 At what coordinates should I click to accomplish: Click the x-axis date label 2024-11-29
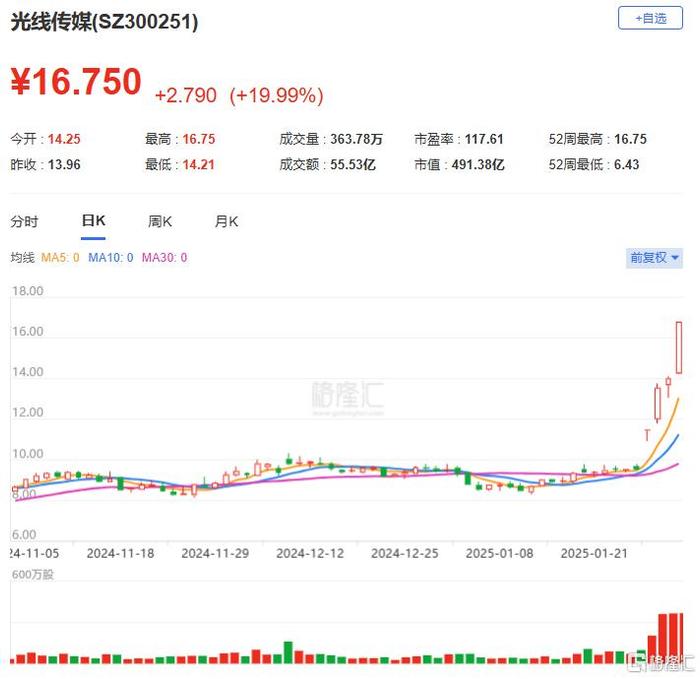click(x=215, y=554)
